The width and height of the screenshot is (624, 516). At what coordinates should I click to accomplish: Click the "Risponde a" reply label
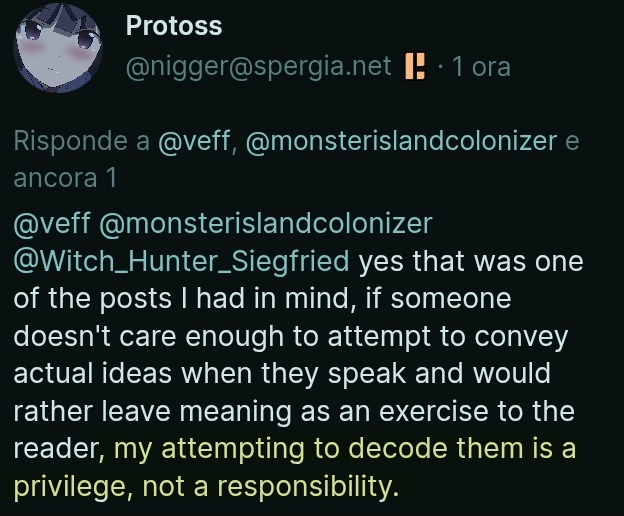(x=82, y=141)
